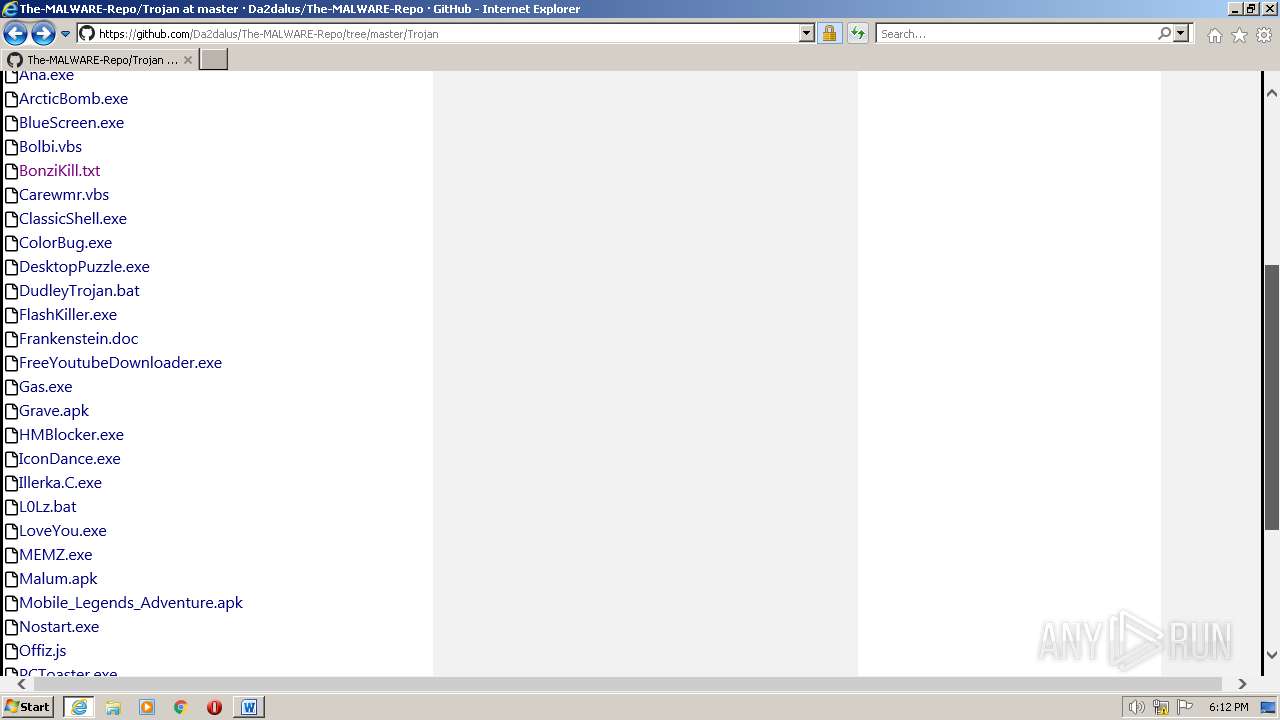Open the media player taskbar icon
This screenshot has height=720, width=1280.
[x=147, y=707]
